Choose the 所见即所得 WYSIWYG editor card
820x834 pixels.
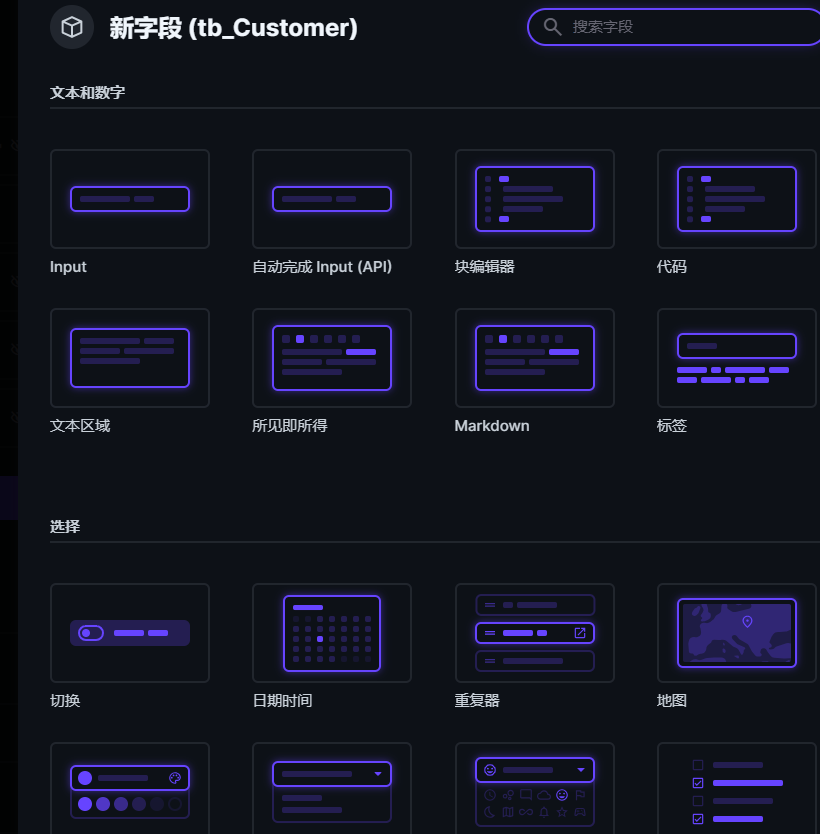pyautogui.click(x=332, y=358)
